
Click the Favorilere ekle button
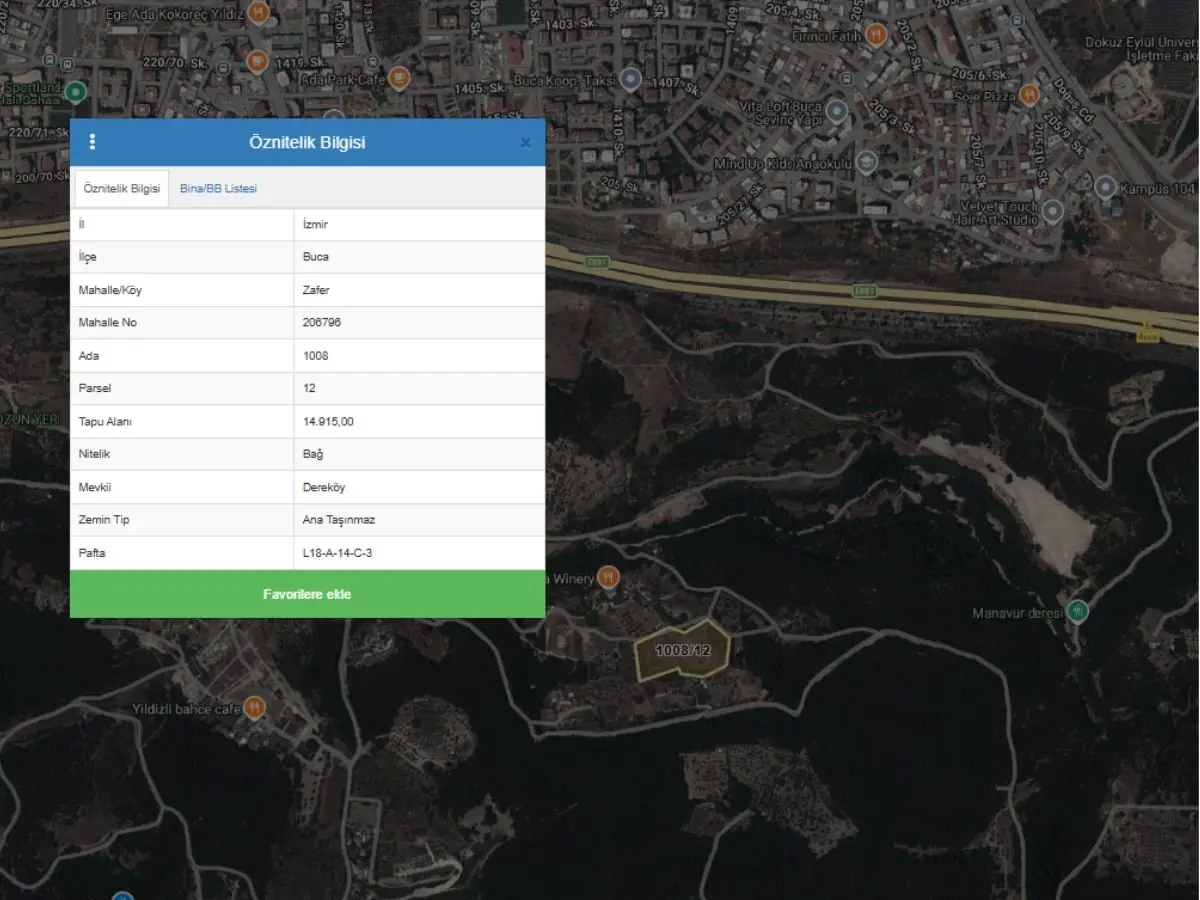[x=307, y=594]
